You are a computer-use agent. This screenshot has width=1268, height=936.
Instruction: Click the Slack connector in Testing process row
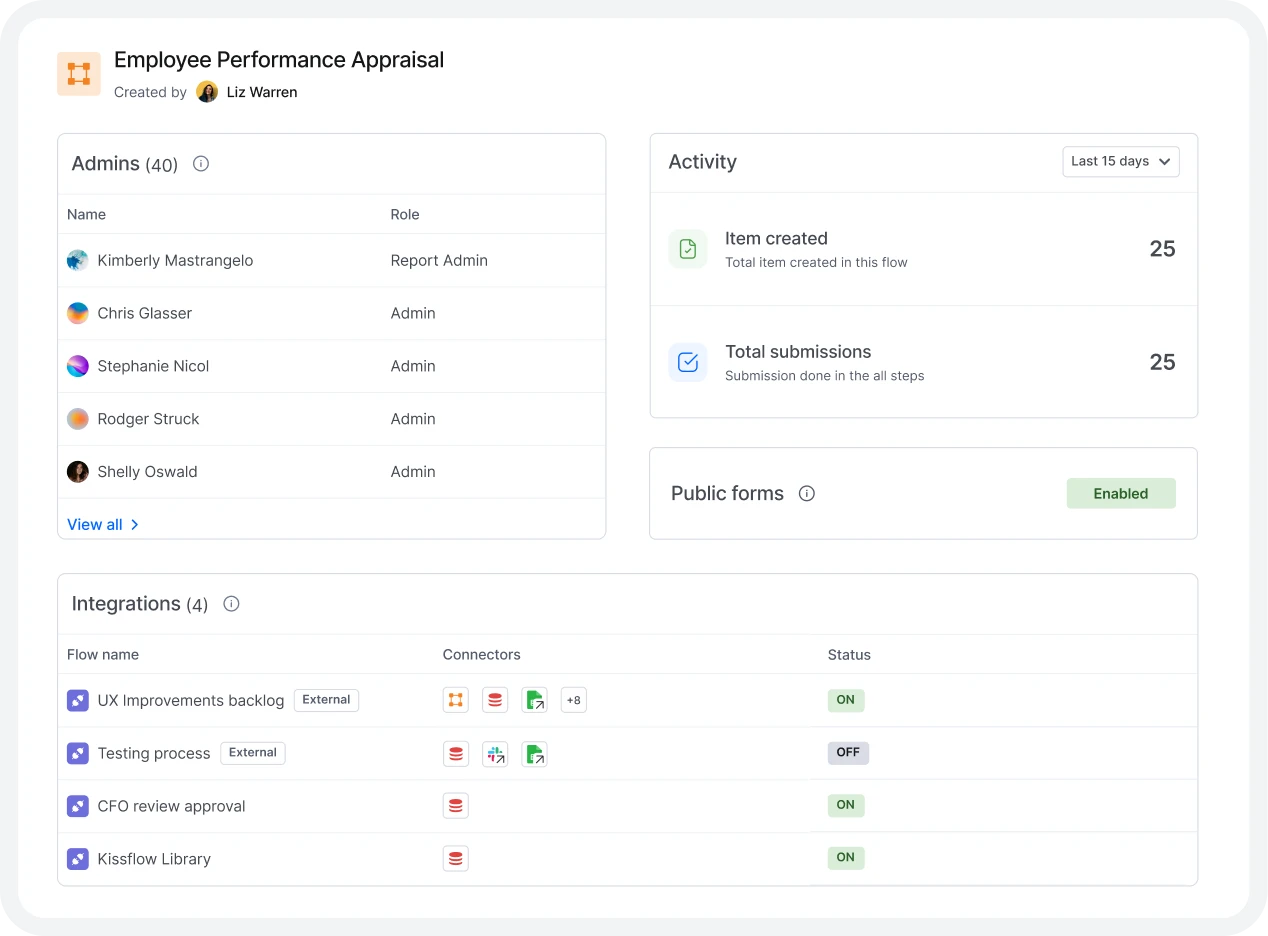pos(495,754)
